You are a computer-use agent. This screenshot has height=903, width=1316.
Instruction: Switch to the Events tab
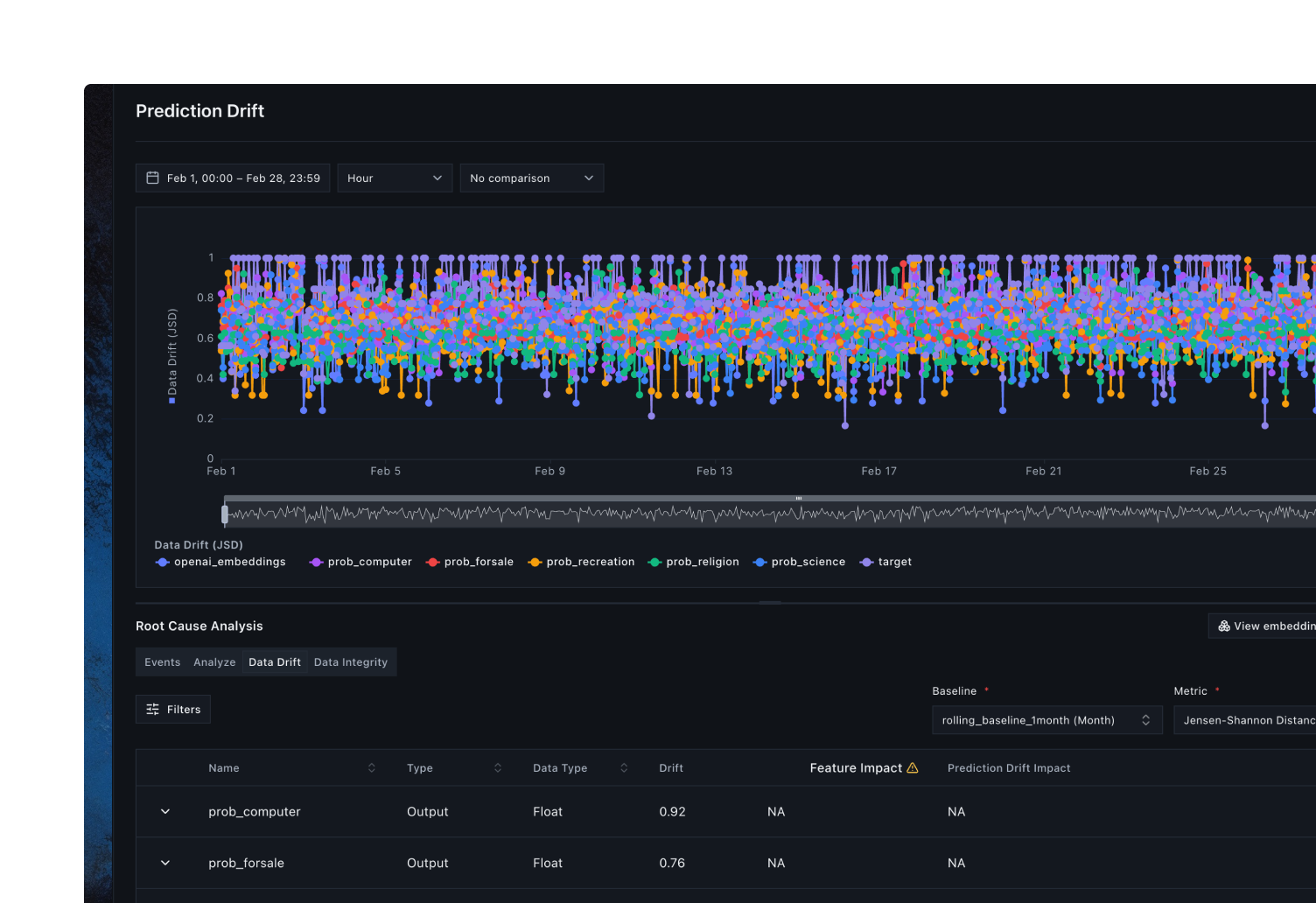pyautogui.click(x=163, y=662)
